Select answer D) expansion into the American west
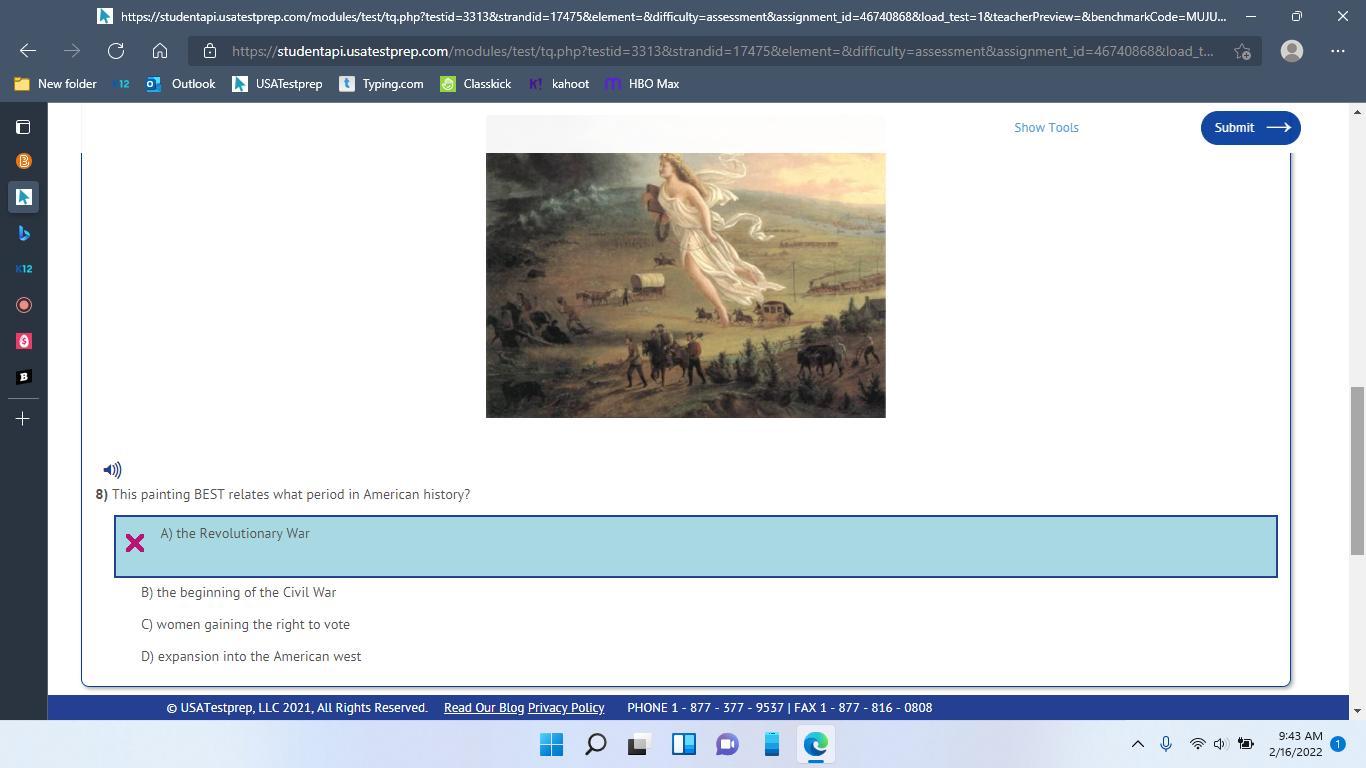Screen dimensions: 1366x768 [x=251, y=656]
